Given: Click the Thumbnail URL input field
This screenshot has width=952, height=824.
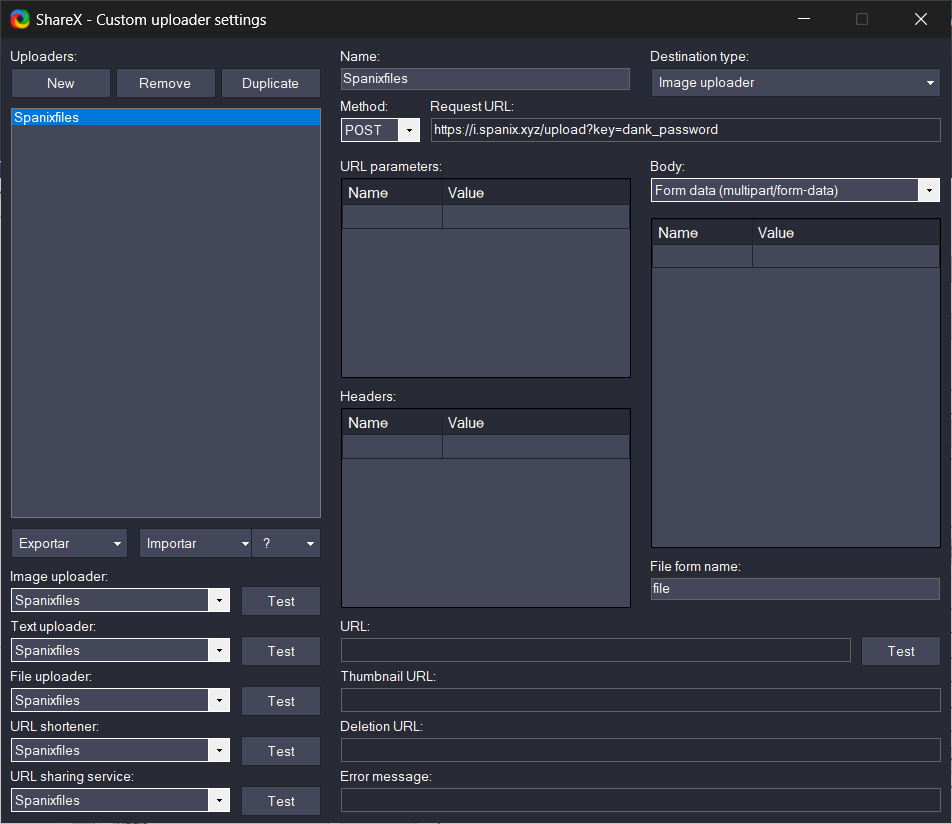Looking at the screenshot, I should 641,700.
